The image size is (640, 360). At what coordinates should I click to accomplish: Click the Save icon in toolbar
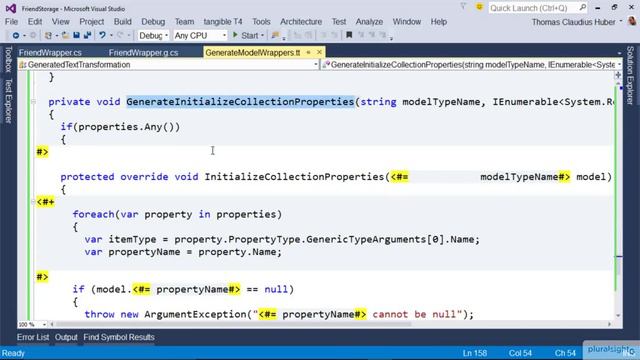pyautogui.click(x=76, y=36)
